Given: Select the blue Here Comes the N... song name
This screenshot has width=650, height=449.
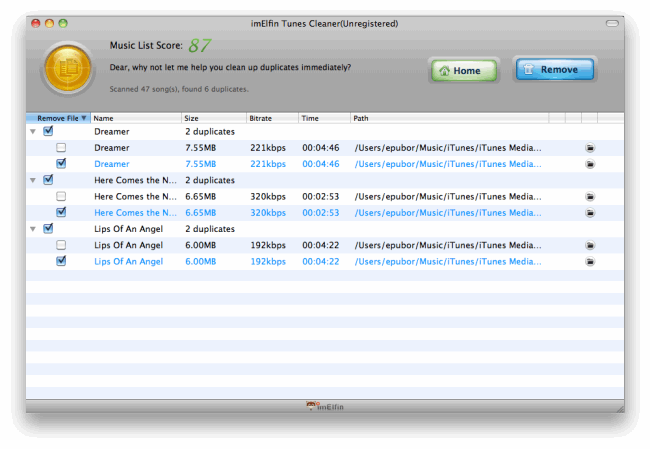Looking at the screenshot, I should tap(136, 213).
